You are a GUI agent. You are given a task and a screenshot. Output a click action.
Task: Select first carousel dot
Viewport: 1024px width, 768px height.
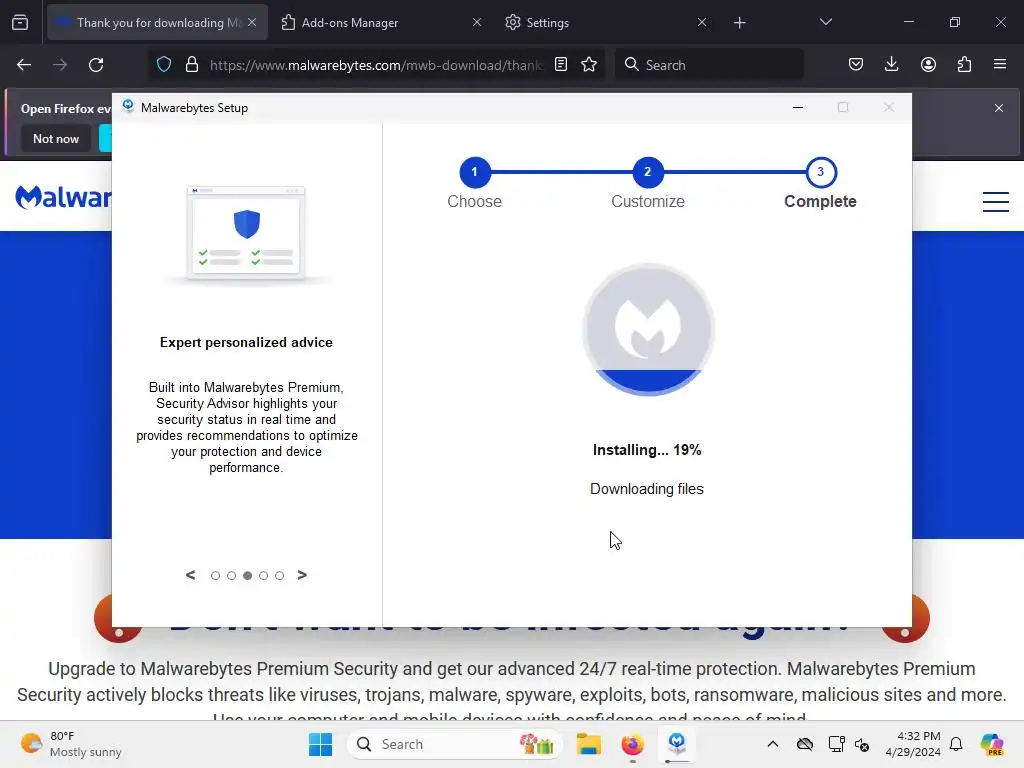pos(216,575)
